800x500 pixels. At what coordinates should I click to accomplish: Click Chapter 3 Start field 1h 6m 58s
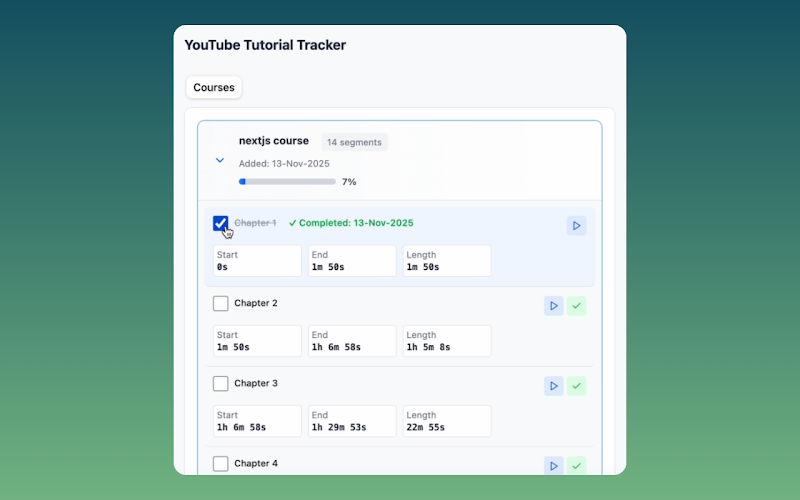pos(257,421)
